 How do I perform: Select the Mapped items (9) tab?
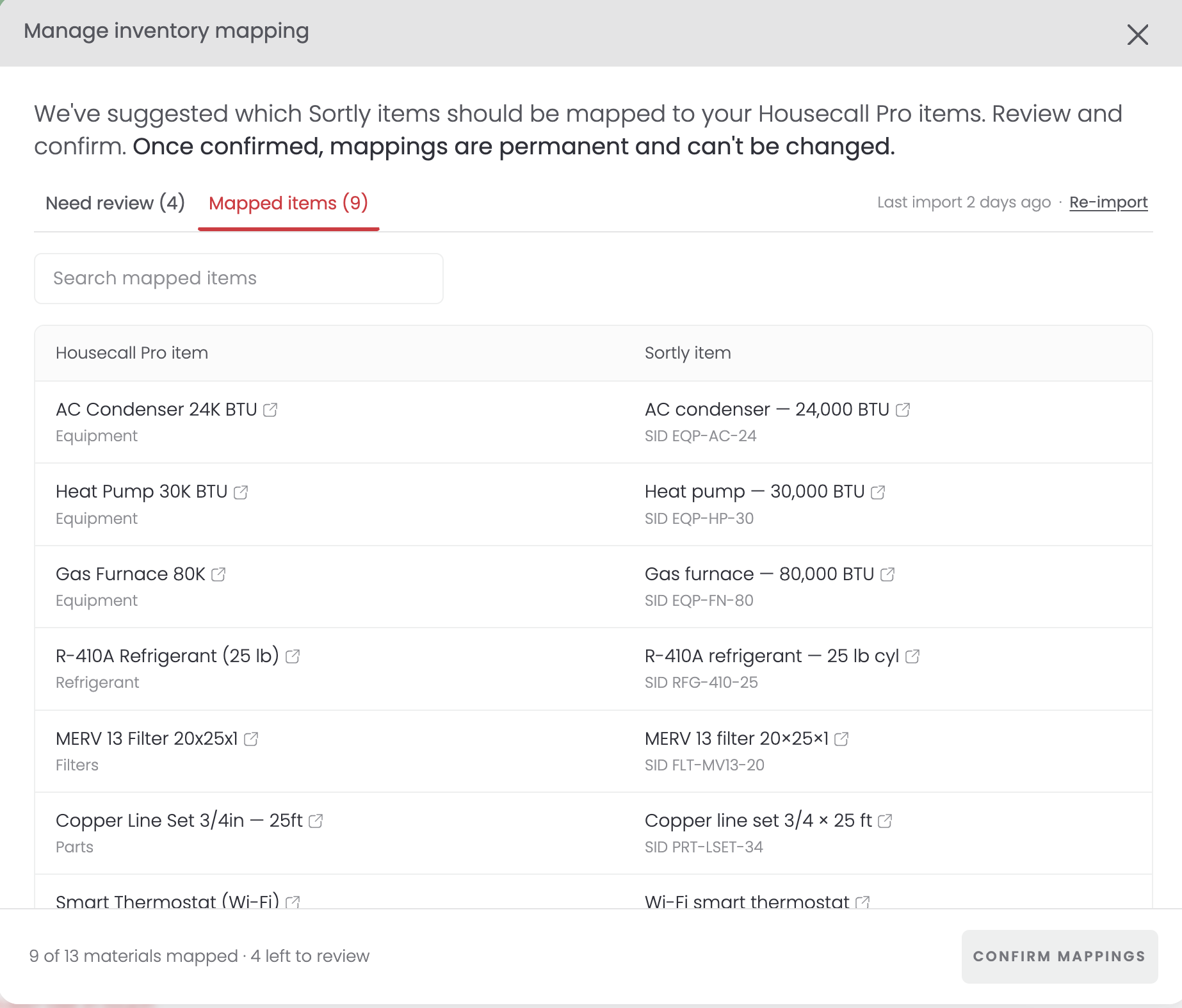[288, 203]
